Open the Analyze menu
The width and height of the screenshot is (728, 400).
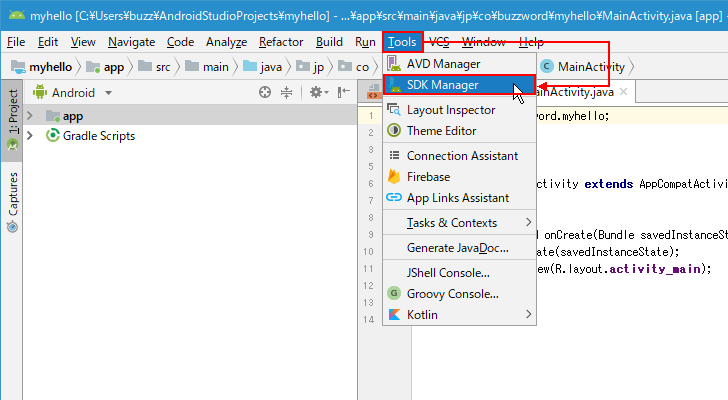point(227,42)
